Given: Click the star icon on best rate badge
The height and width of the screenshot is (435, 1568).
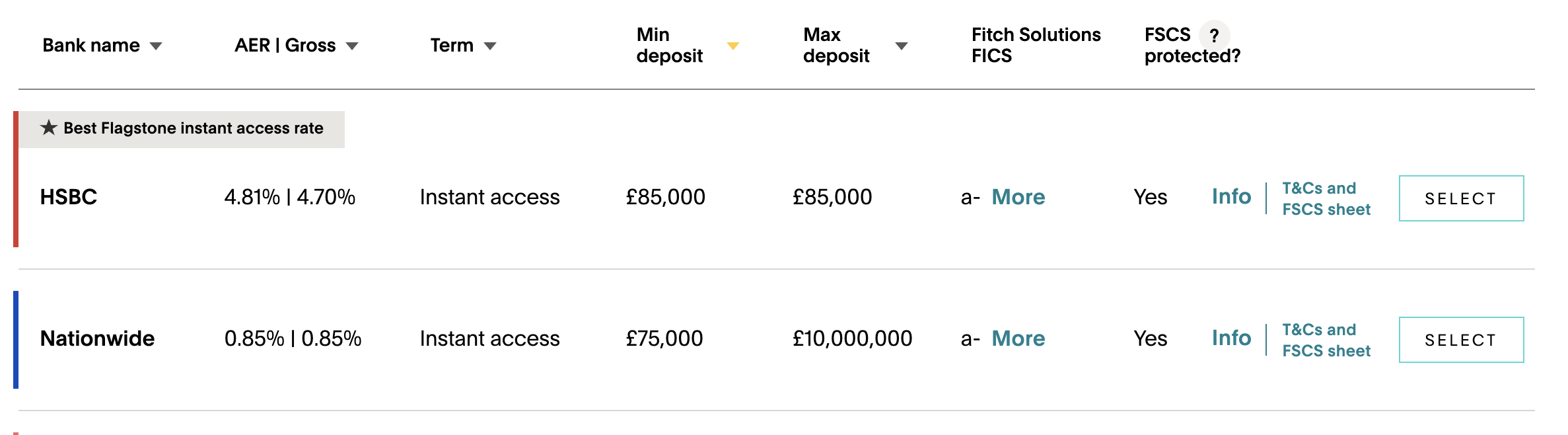Looking at the screenshot, I should 49,127.
